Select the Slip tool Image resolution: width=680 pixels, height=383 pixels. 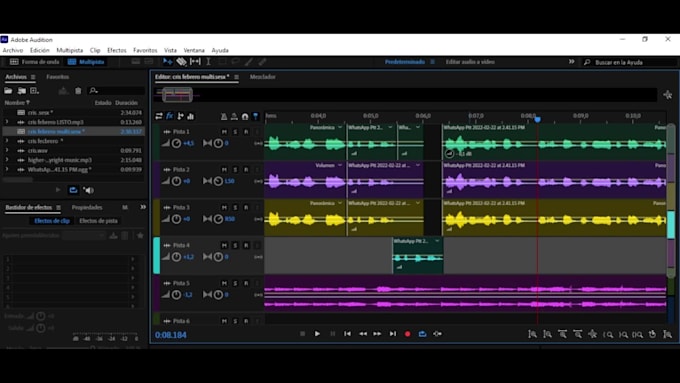[x=195, y=62]
